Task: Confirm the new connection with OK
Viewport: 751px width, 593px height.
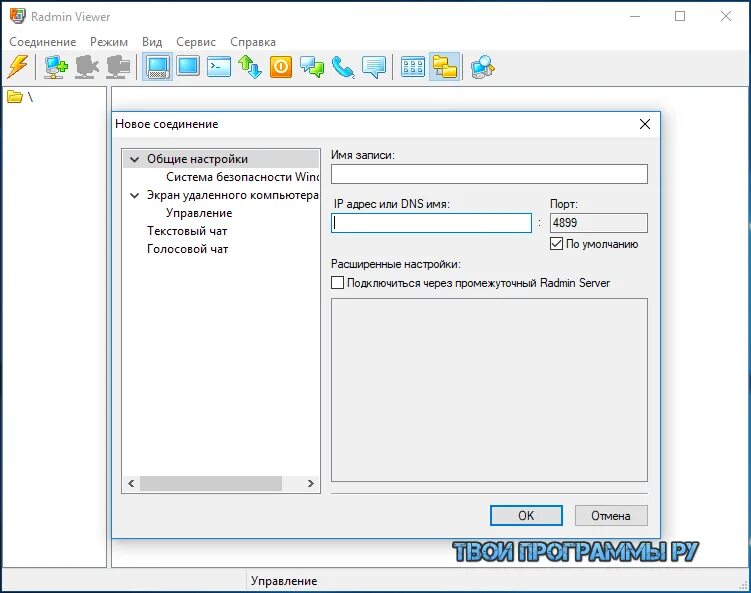Action: (x=526, y=515)
